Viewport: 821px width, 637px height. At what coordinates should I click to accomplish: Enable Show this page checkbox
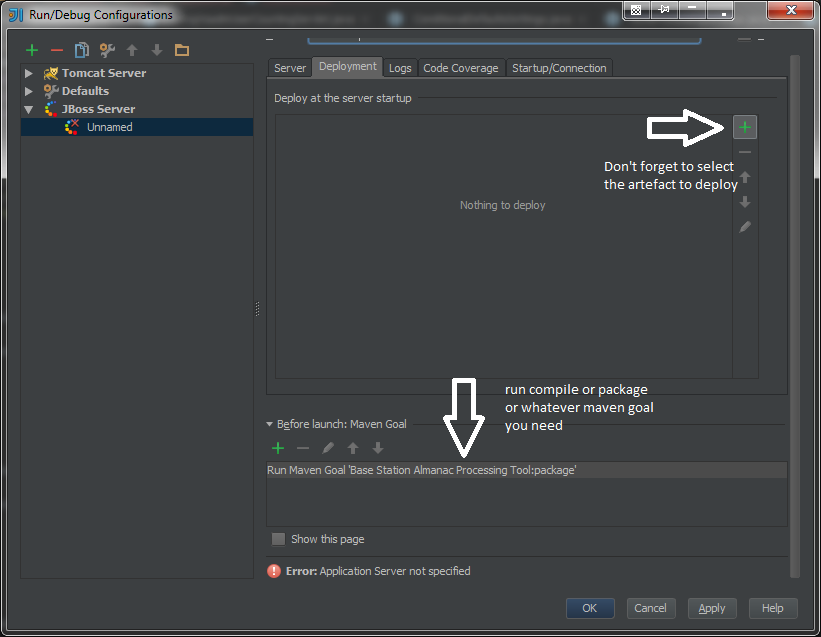pos(279,539)
